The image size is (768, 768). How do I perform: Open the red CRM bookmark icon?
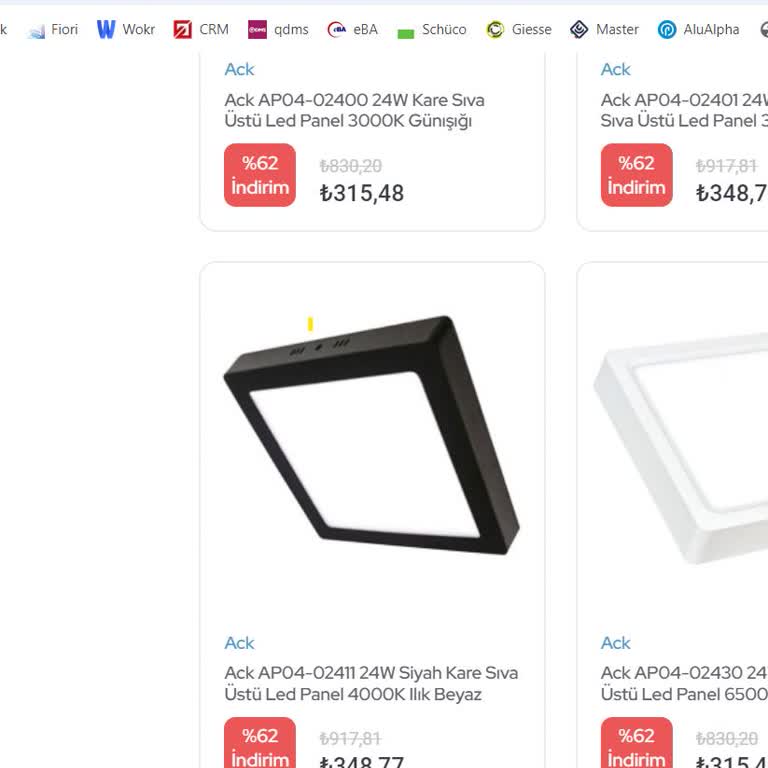coord(182,30)
